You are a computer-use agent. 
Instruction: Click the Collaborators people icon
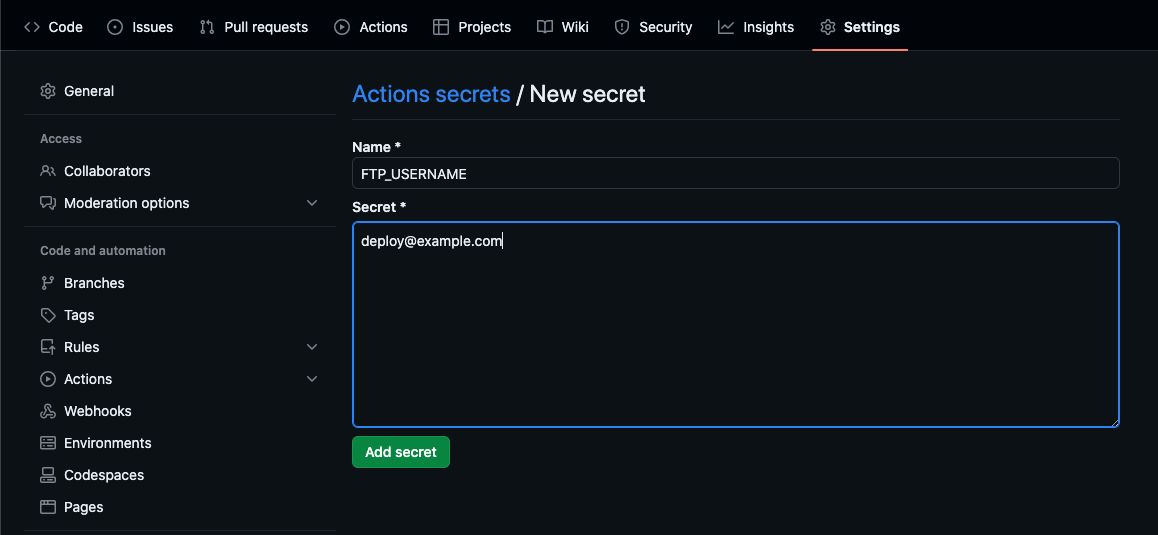48,171
